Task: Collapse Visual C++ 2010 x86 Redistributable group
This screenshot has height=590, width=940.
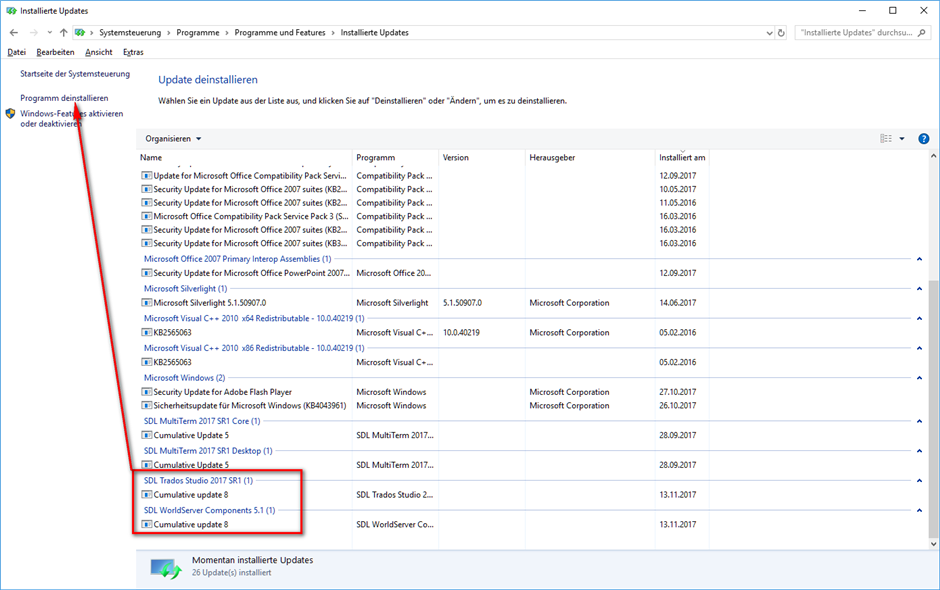Action: [x=919, y=348]
